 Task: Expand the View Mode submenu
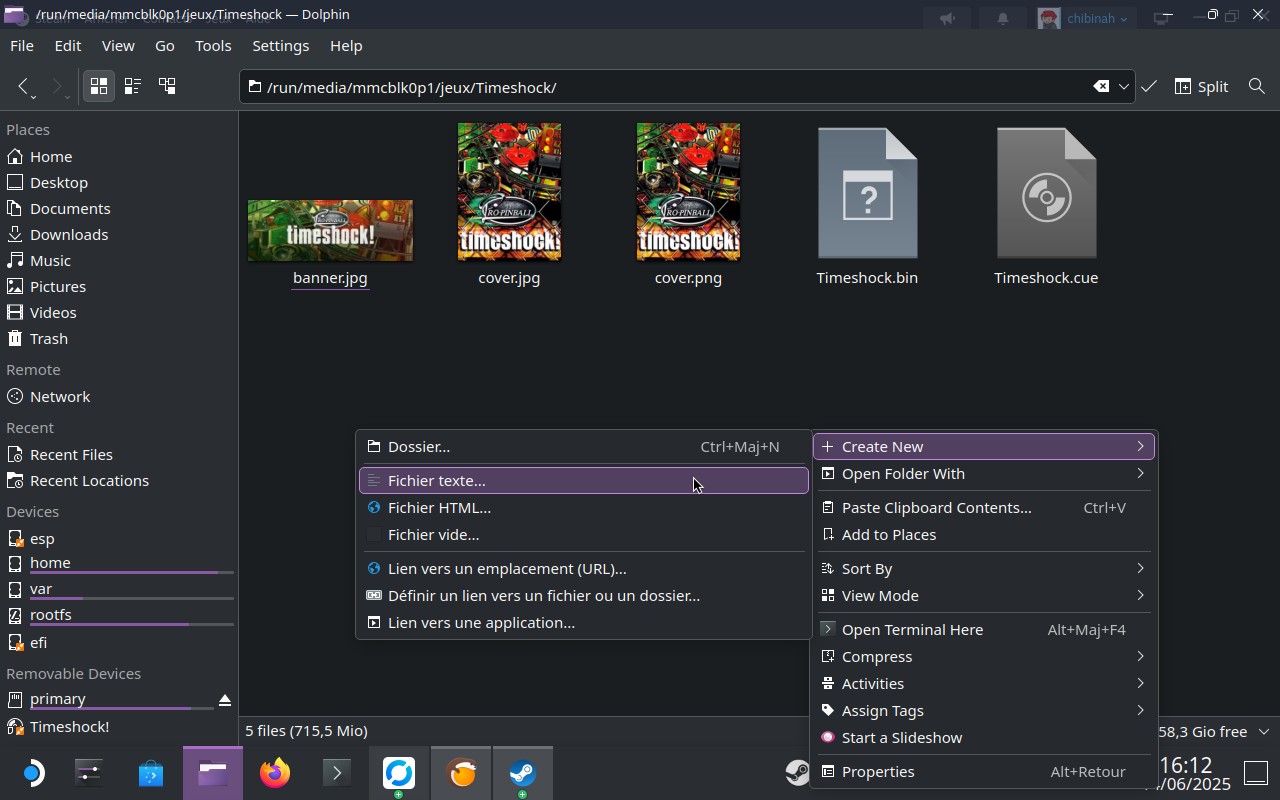pos(984,596)
